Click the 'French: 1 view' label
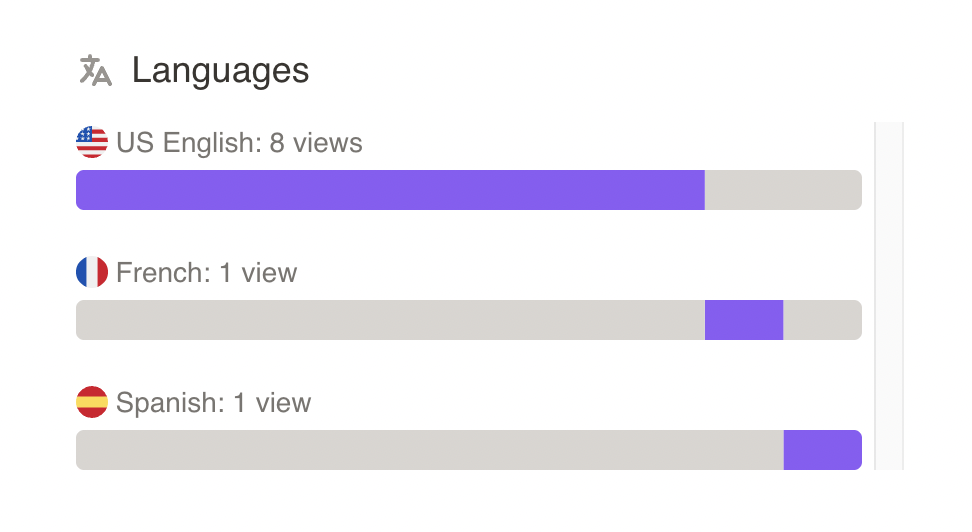 (x=206, y=273)
